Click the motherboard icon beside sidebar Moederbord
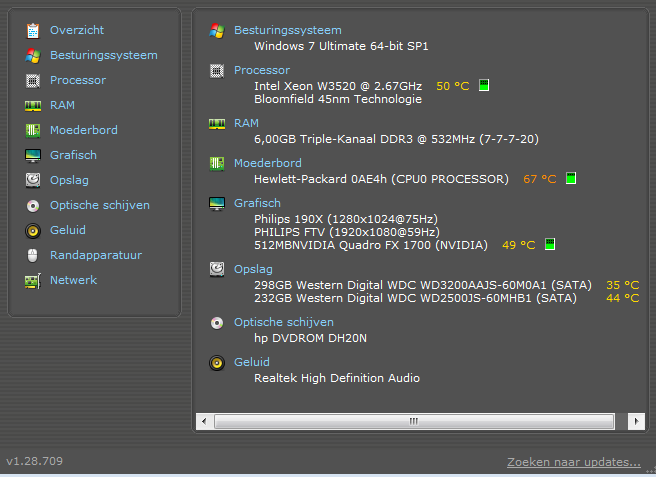 33,131
